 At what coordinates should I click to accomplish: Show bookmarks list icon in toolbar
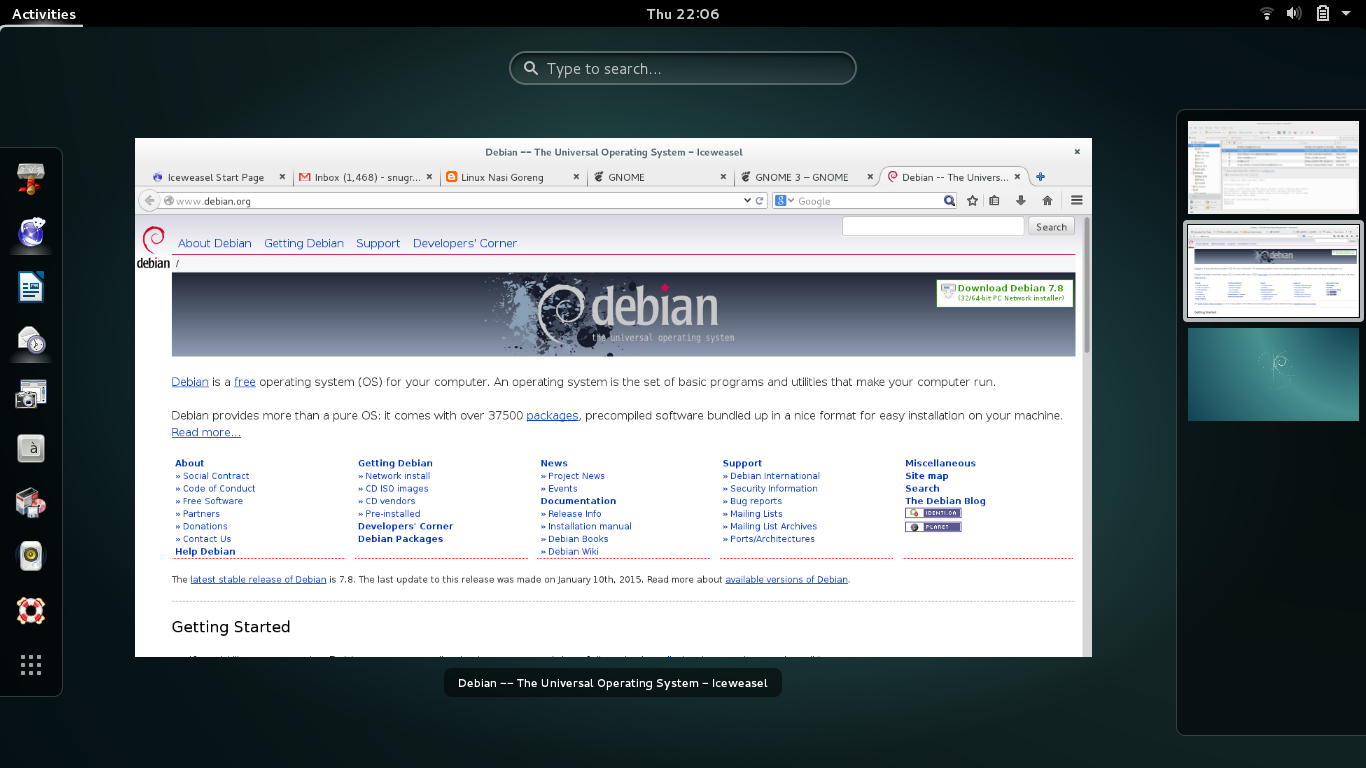coord(994,201)
